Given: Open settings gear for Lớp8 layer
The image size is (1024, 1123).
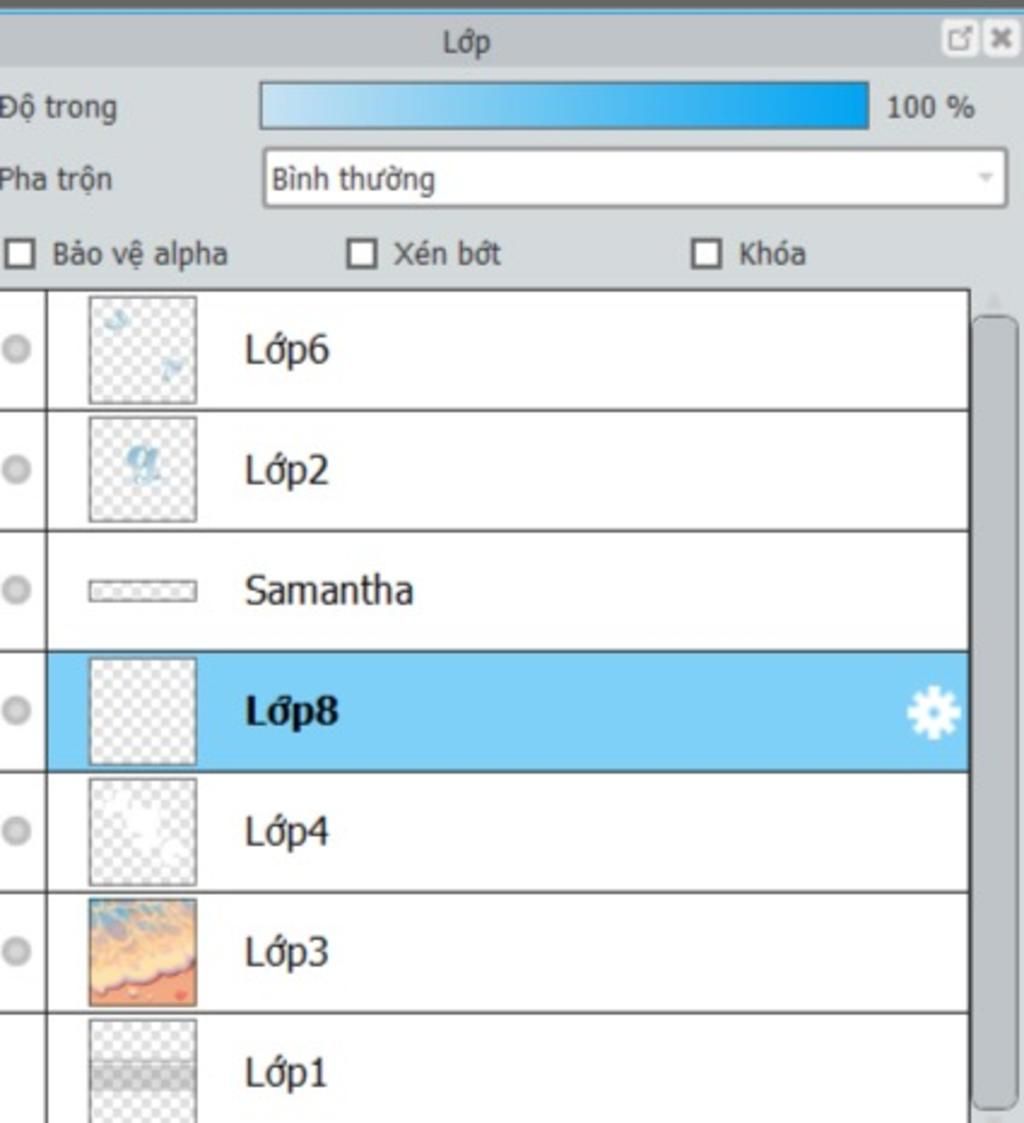Looking at the screenshot, I should [933, 712].
